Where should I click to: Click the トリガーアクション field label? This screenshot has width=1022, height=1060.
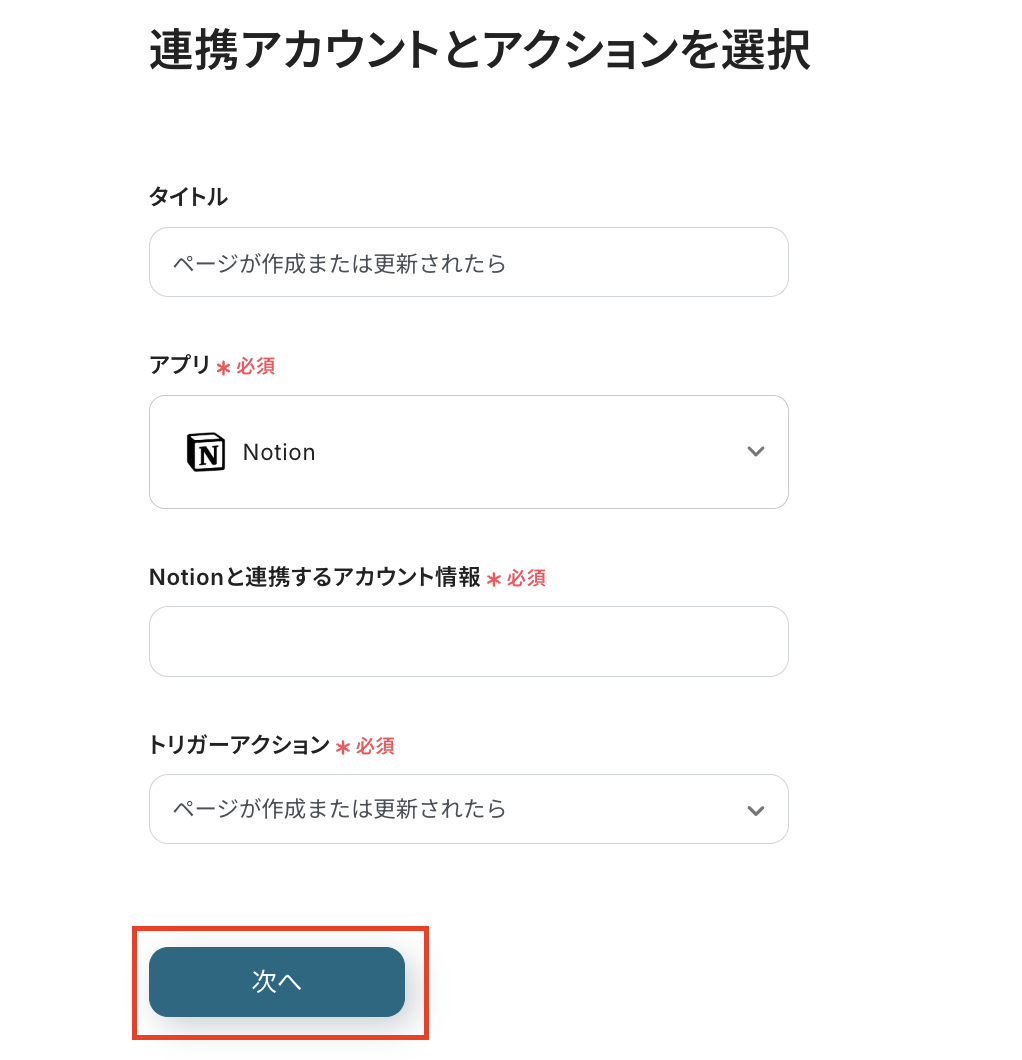239,745
